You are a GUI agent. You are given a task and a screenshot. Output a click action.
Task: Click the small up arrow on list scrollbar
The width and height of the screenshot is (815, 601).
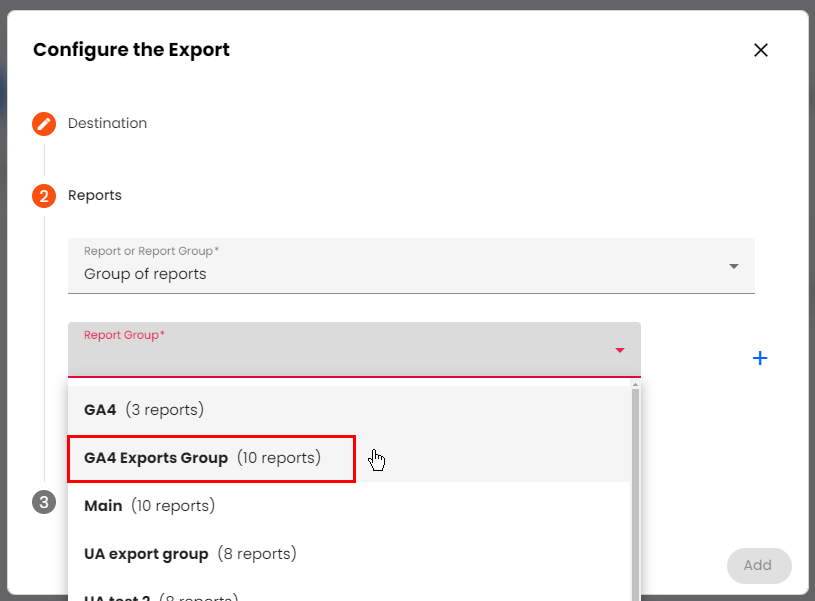pyautogui.click(x=634, y=385)
